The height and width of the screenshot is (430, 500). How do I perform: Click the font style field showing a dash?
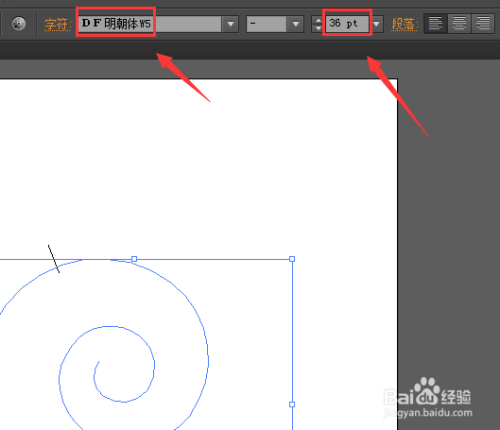click(267, 24)
